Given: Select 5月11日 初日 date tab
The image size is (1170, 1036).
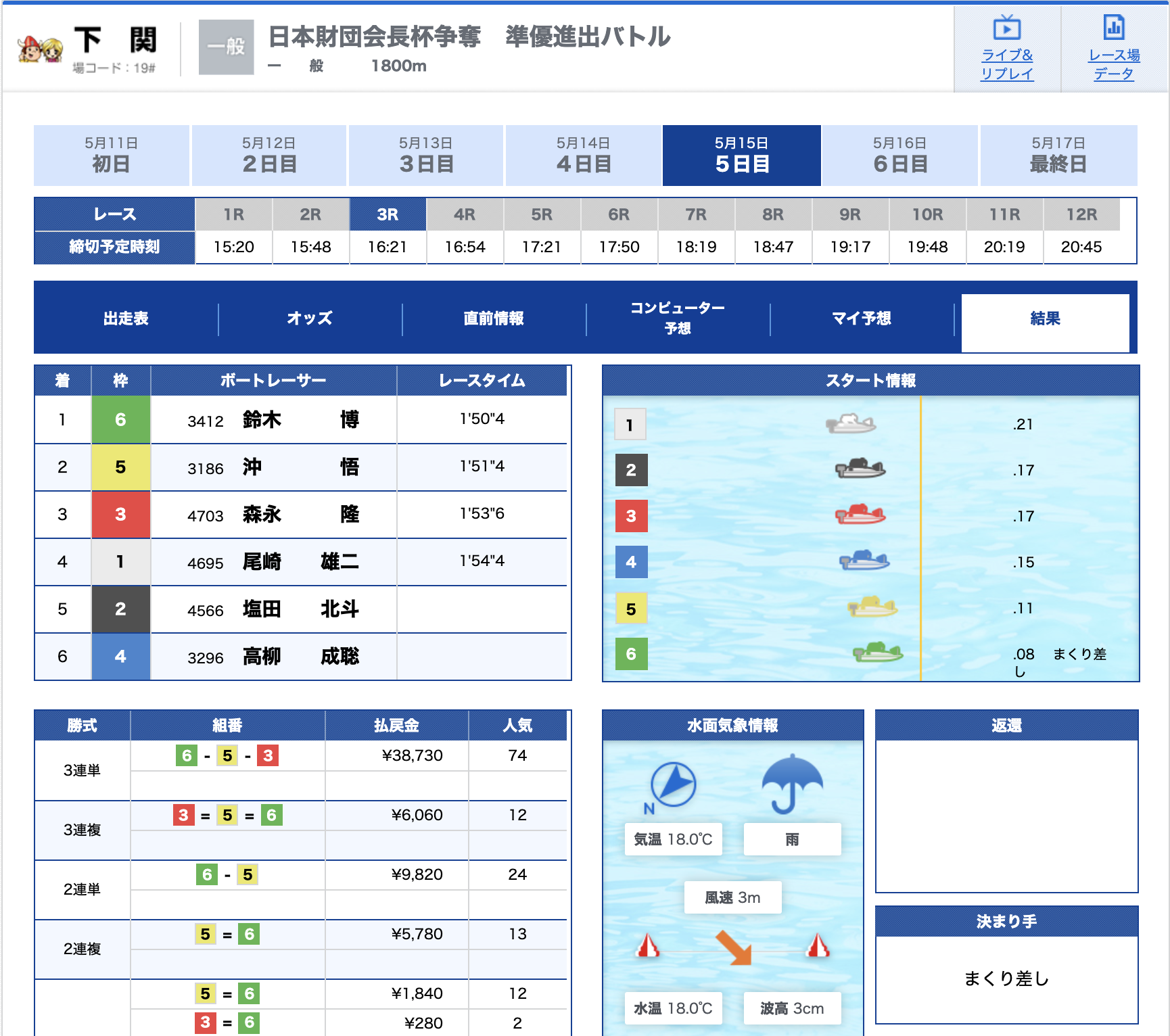Looking at the screenshot, I should [111, 155].
